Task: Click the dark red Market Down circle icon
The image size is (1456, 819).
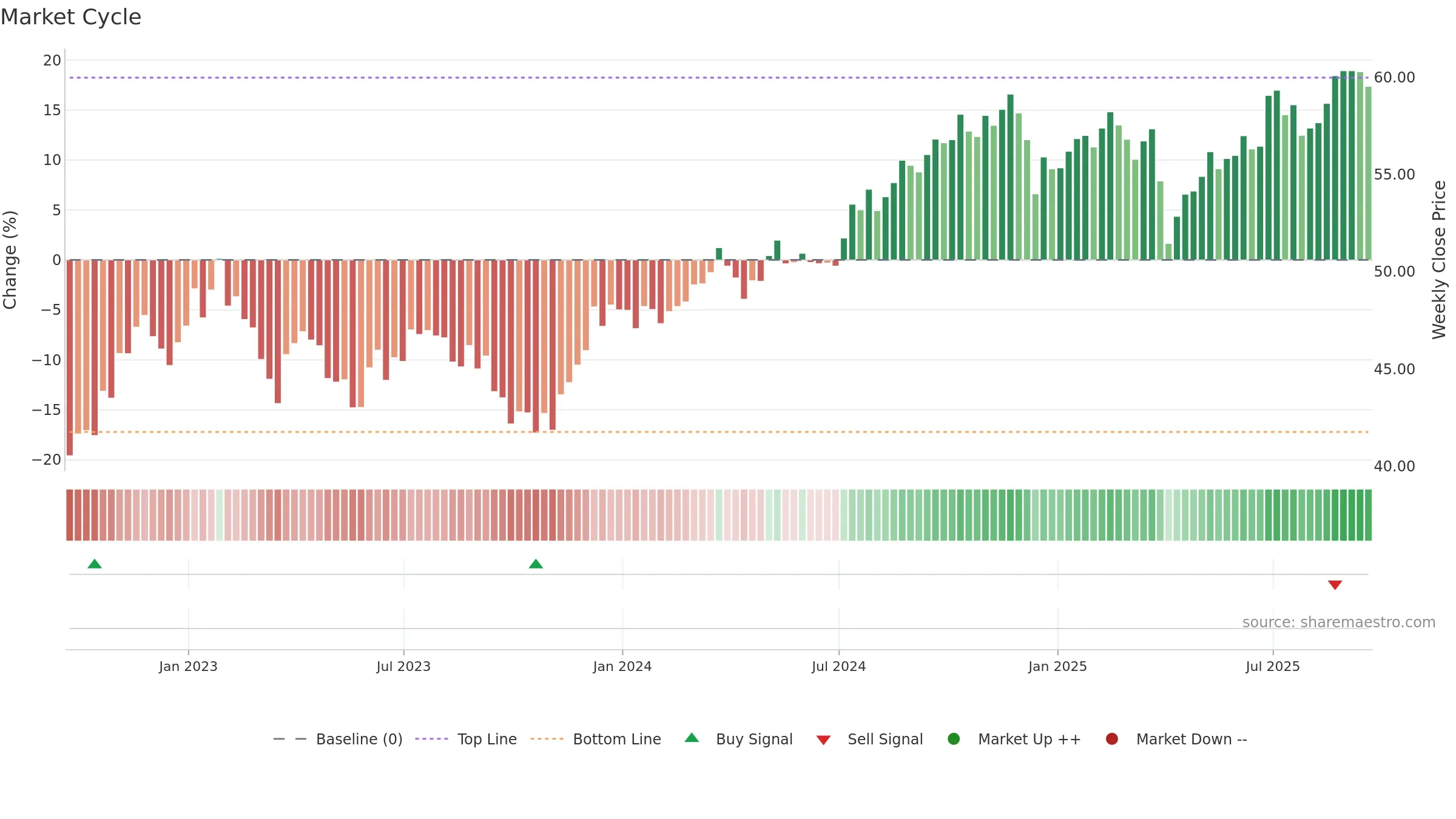Action: (1112, 739)
